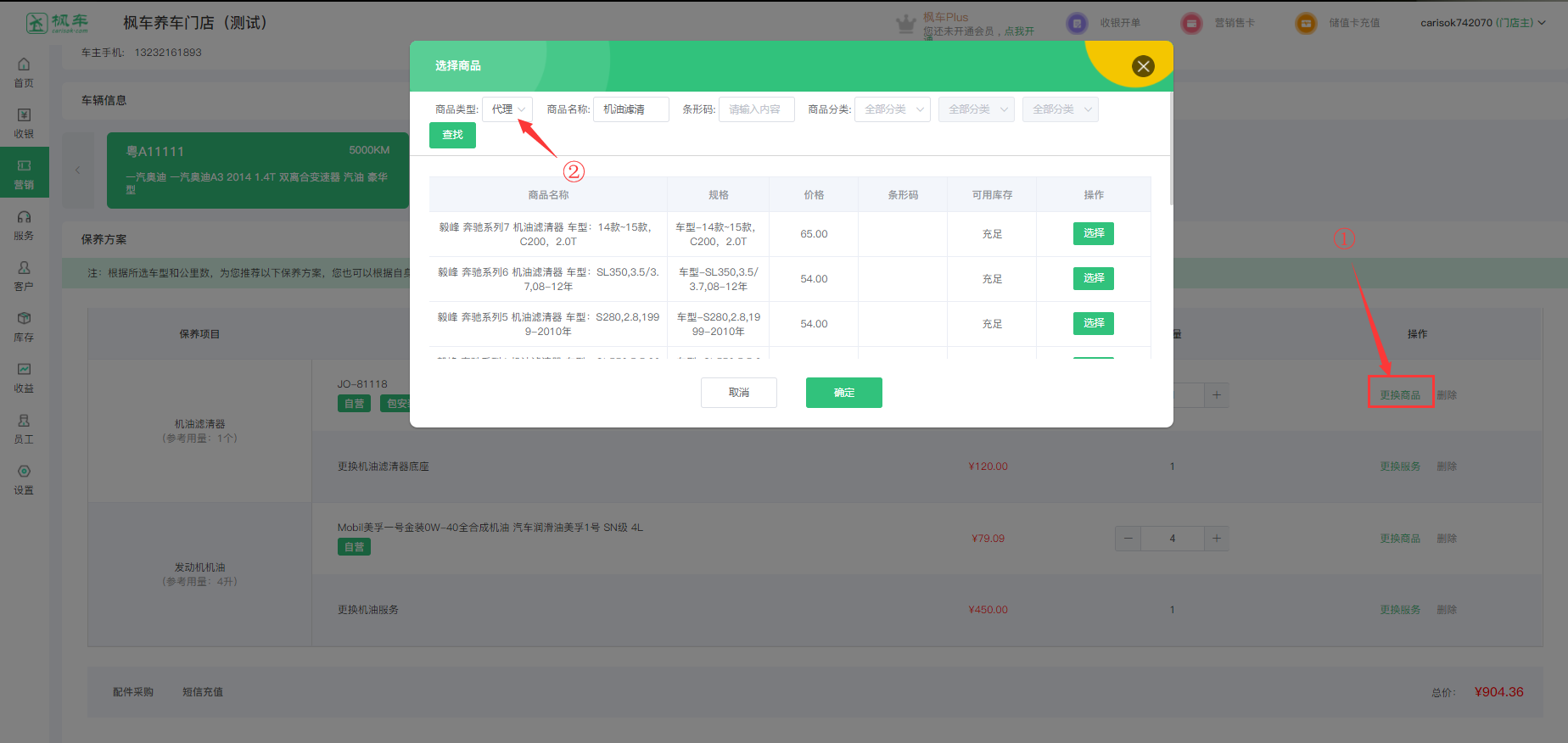This screenshot has width=1568, height=743.
Task: Click 取消 in product dialog
Action: point(739,393)
